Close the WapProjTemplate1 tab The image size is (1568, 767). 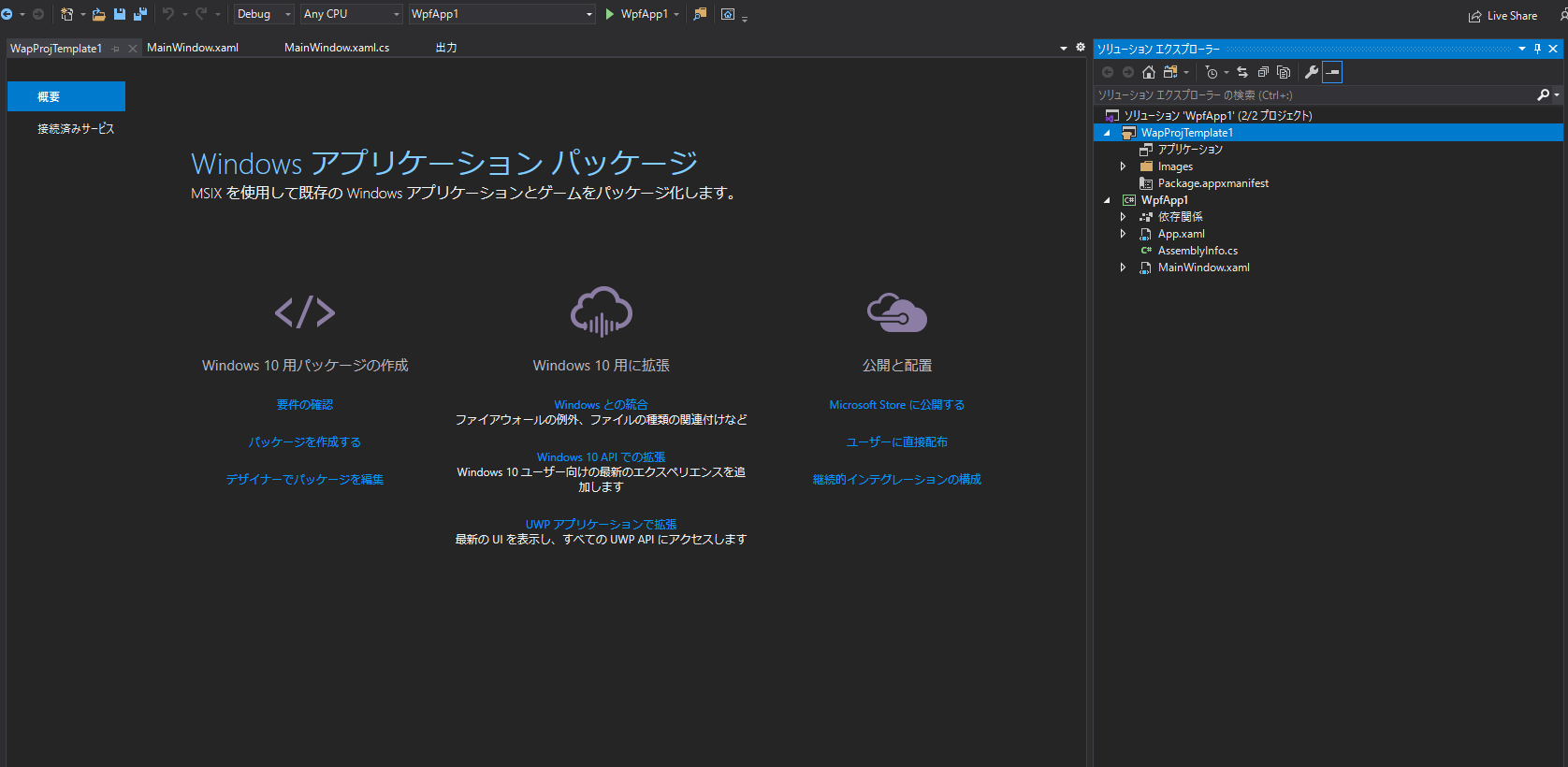[133, 49]
